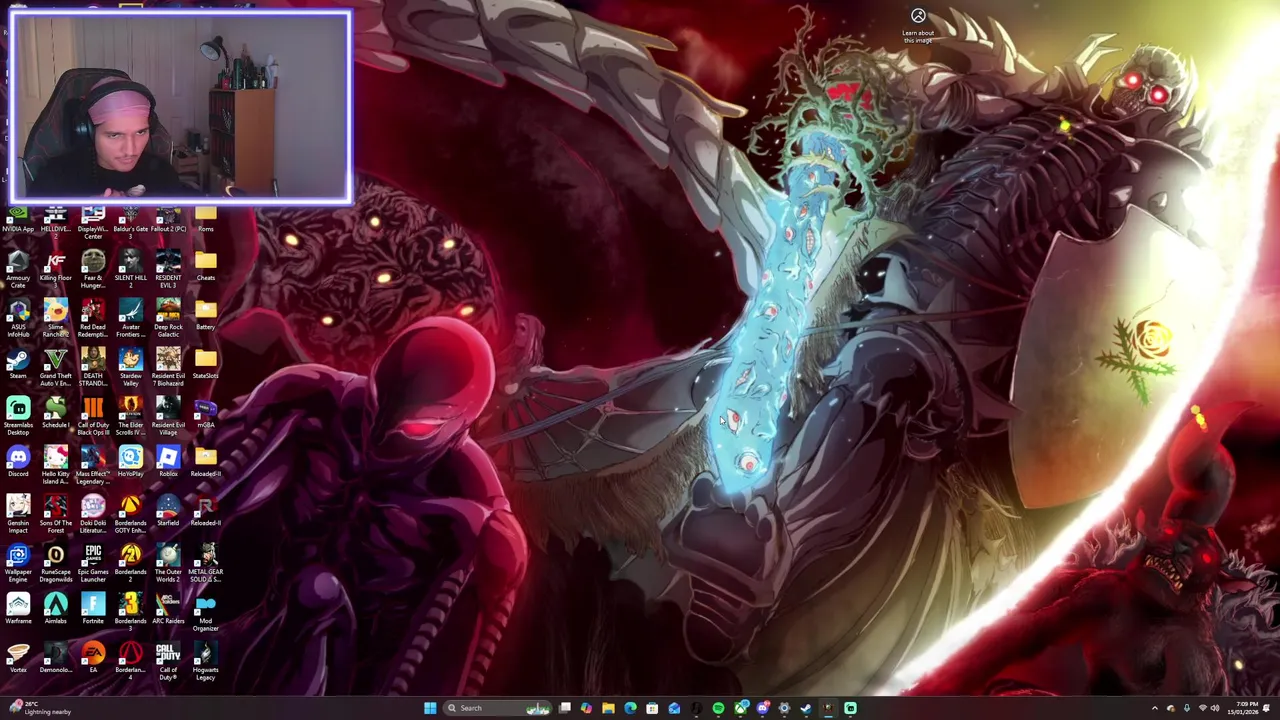Screen dimensions: 1280x720
Task: Select the Schedule I icon
Action: (55, 413)
